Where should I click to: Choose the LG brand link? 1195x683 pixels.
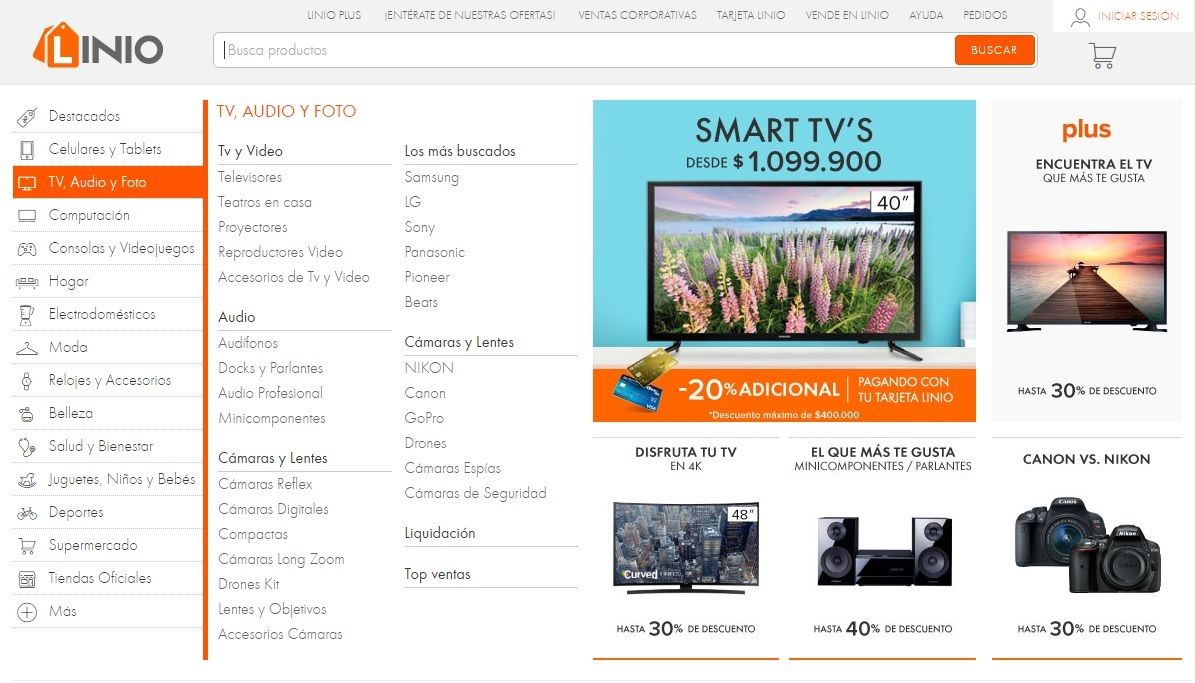[412, 203]
